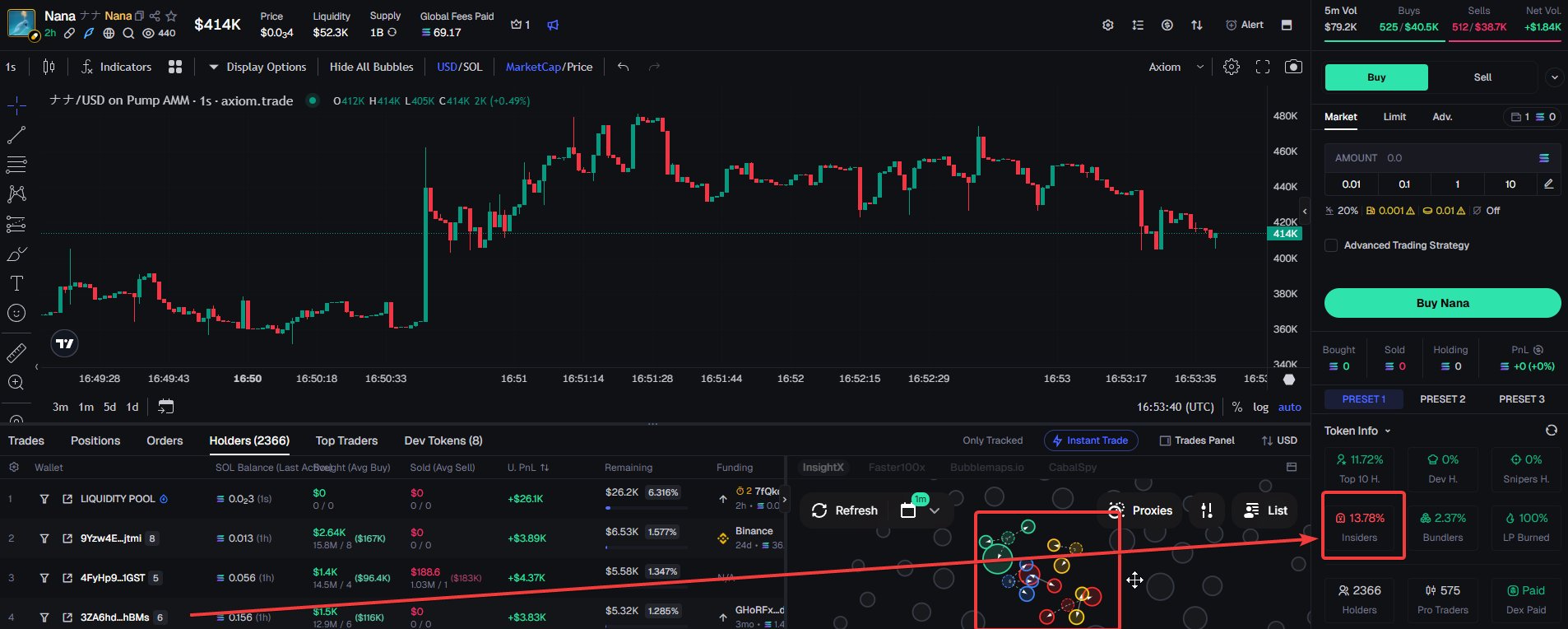The image size is (1568, 629).
Task: Select the largest green bubble in the map
Action: 998,559
